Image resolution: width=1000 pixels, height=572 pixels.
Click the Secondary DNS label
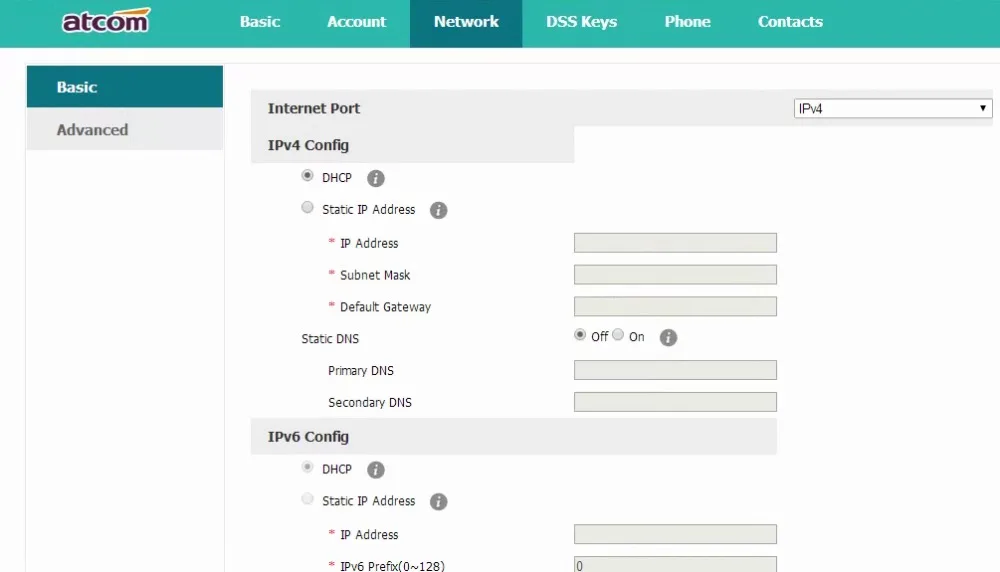pos(369,402)
